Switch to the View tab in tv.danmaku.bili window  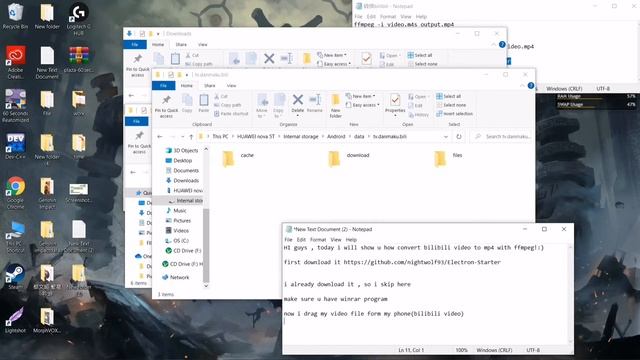[x=231, y=86]
